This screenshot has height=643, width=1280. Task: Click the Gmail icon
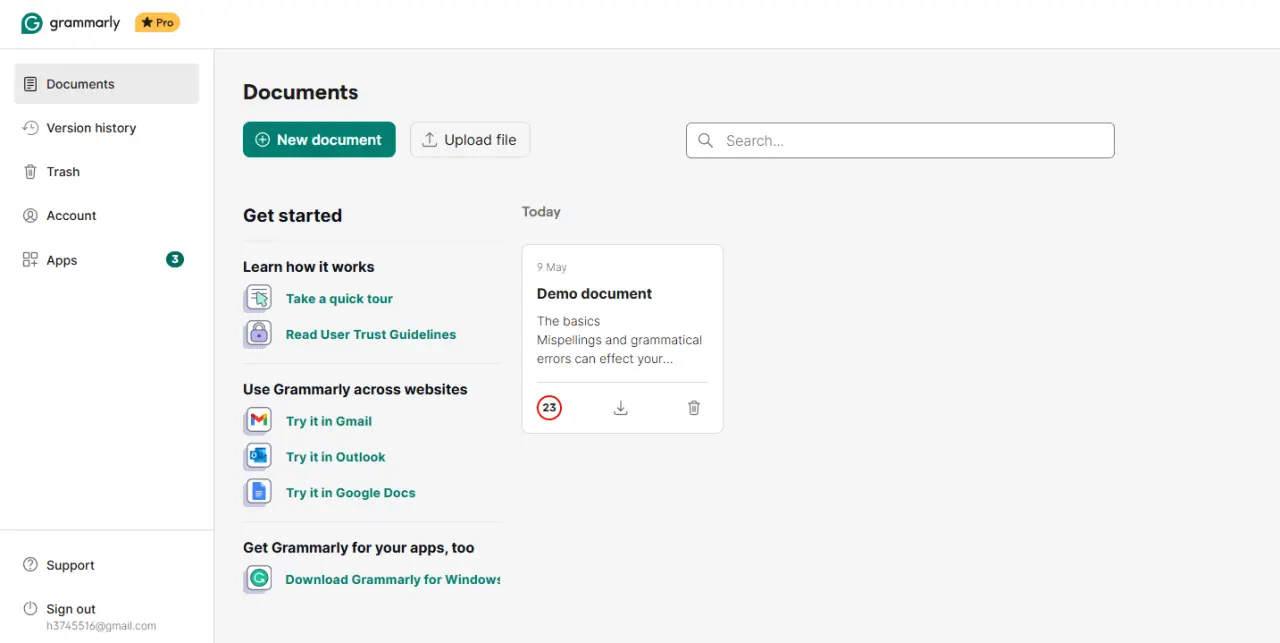259,421
